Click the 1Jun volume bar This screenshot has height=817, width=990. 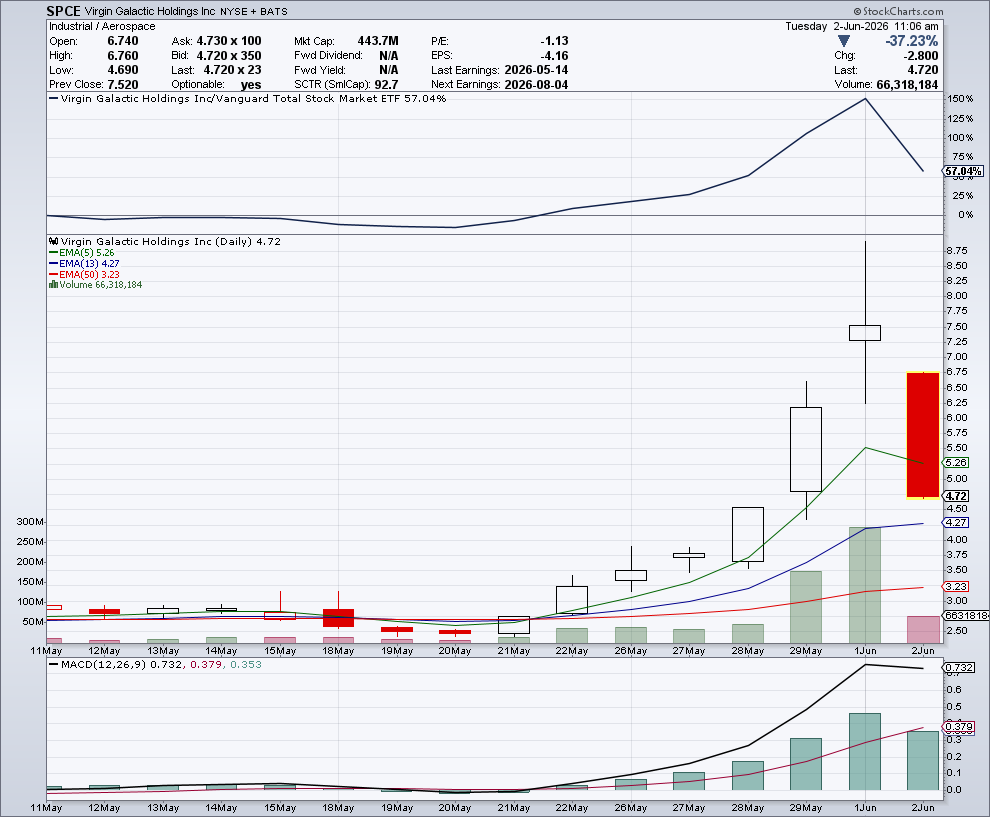click(x=865, y=585)
